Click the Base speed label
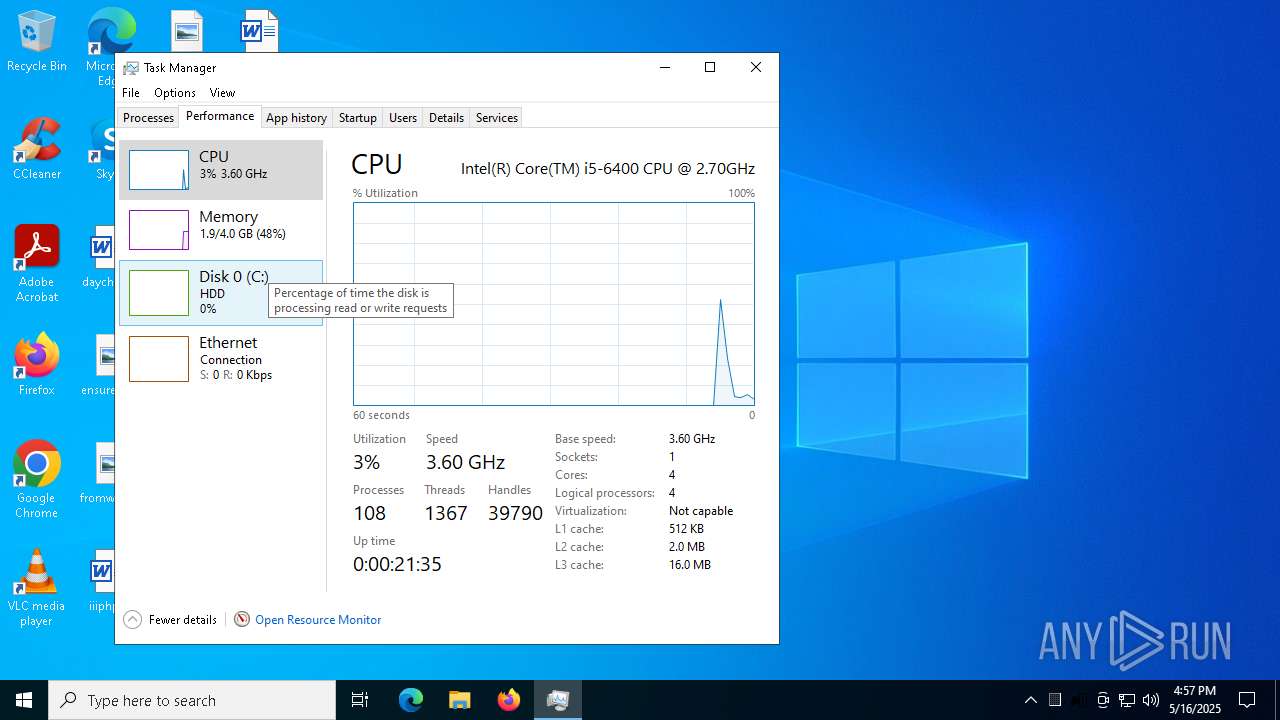 (585, 439)
